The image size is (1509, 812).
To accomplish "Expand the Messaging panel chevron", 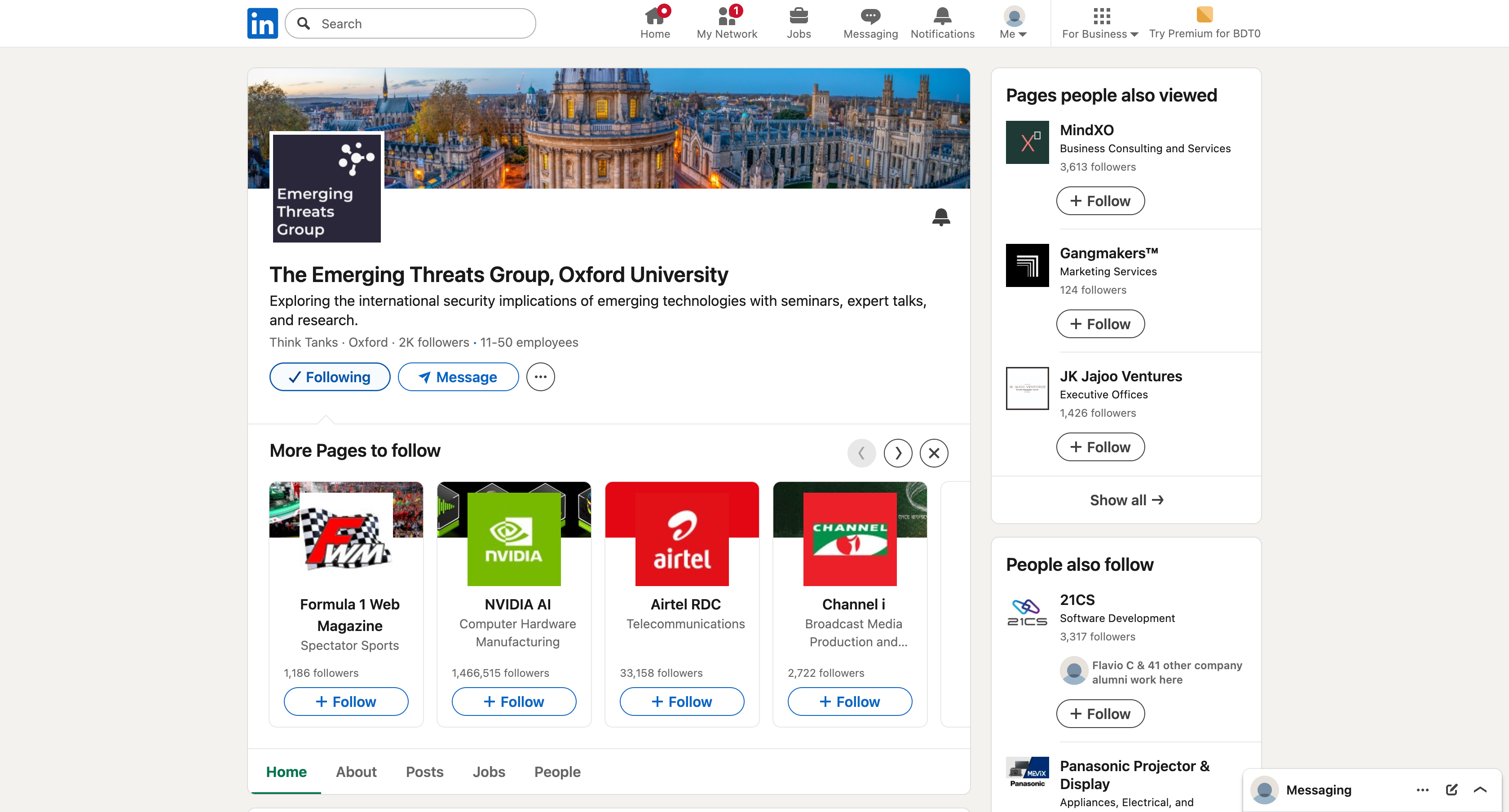I will [1480, 789].
